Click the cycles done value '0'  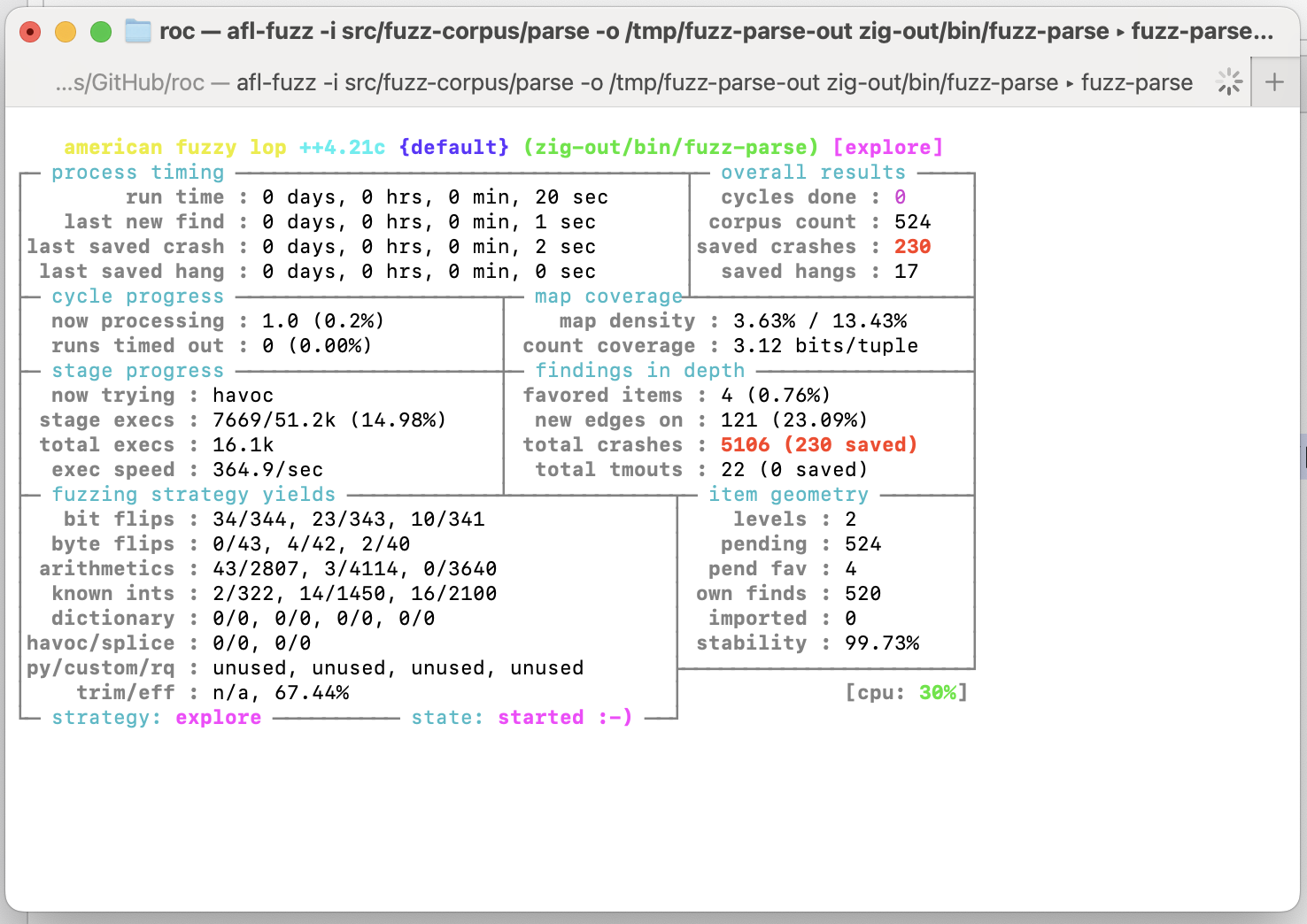point(901,196)
